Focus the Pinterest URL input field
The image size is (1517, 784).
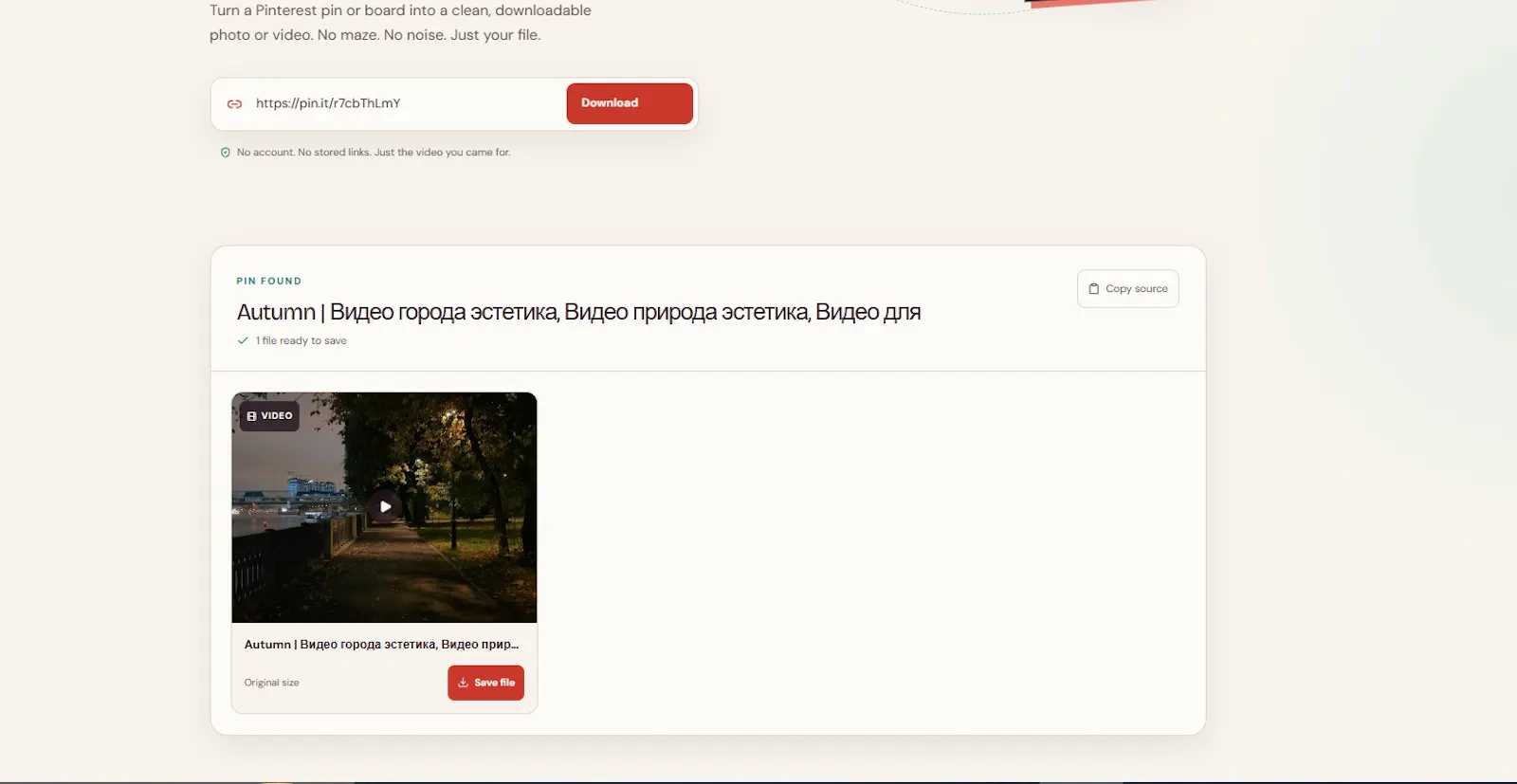point(405,103)
